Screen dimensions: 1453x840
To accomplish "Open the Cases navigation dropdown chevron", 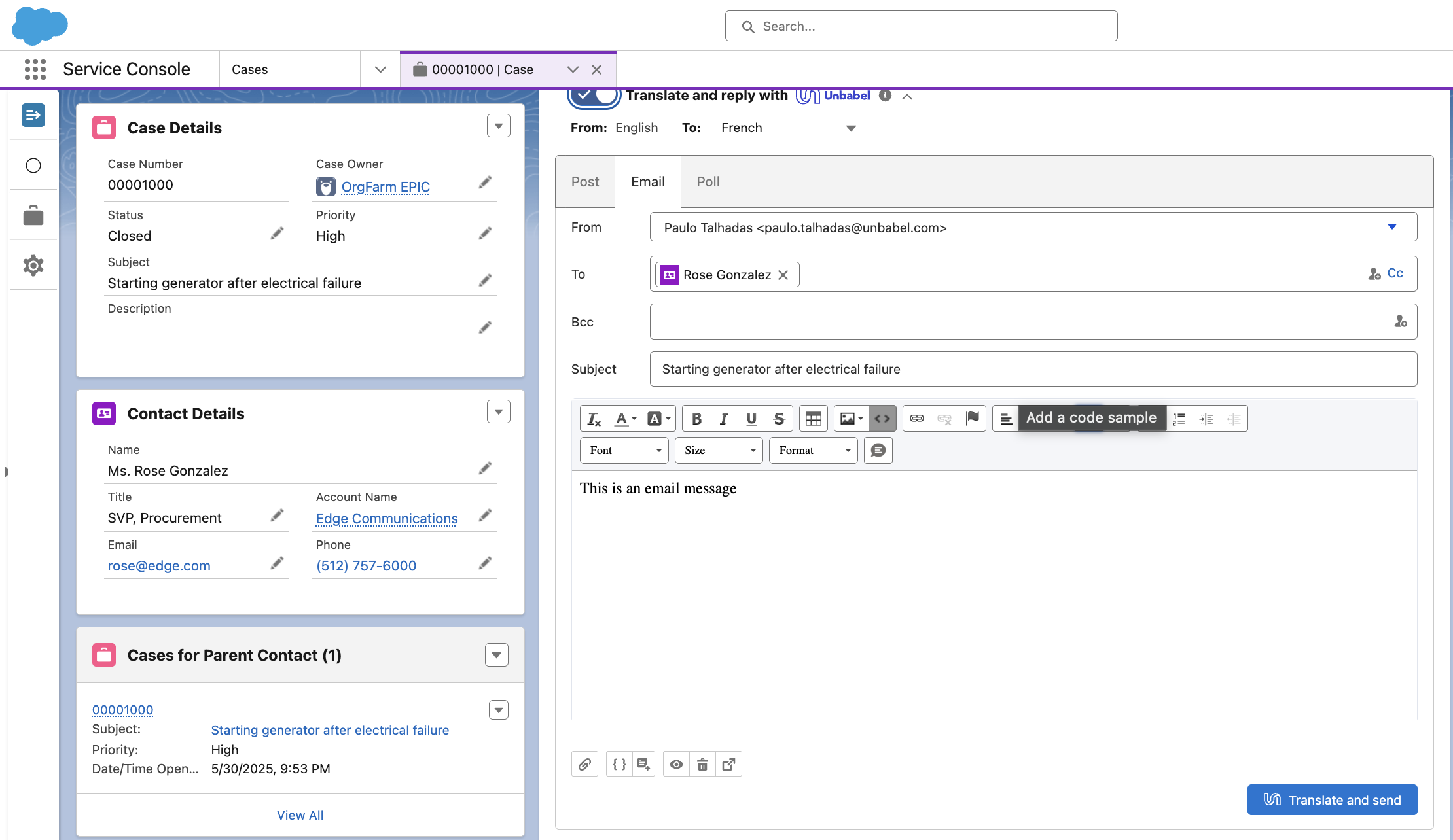I will [380, 69].
